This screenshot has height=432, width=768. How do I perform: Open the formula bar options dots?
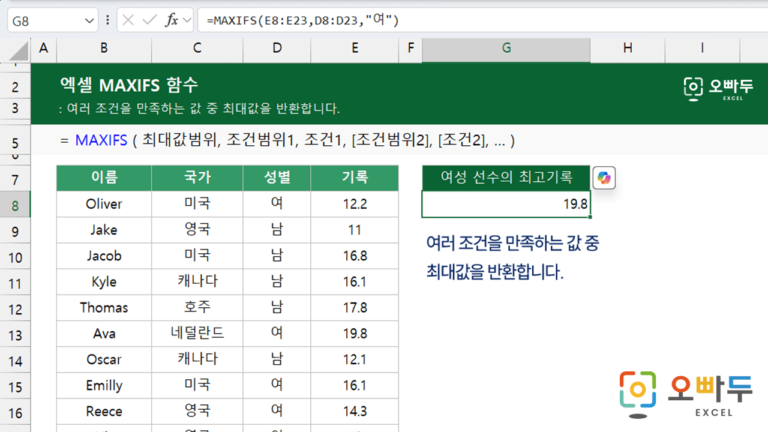[x=108, y=21]
